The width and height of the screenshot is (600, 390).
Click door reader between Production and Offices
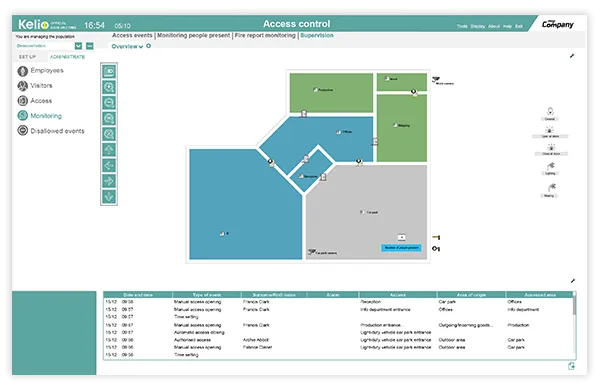pyautogui.click(x=304, y=113)
